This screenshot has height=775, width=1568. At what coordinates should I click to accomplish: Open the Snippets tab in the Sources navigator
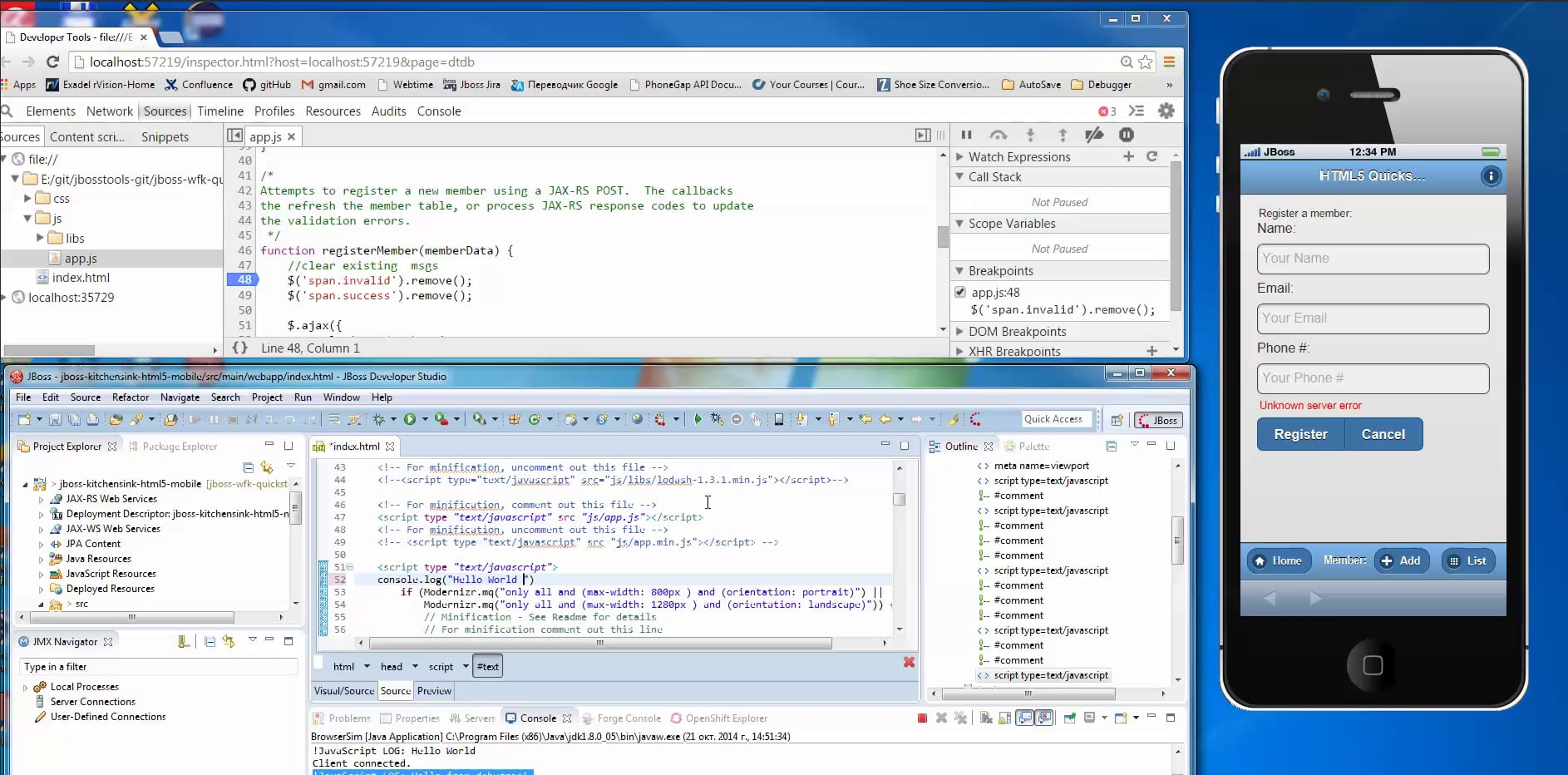165,136
